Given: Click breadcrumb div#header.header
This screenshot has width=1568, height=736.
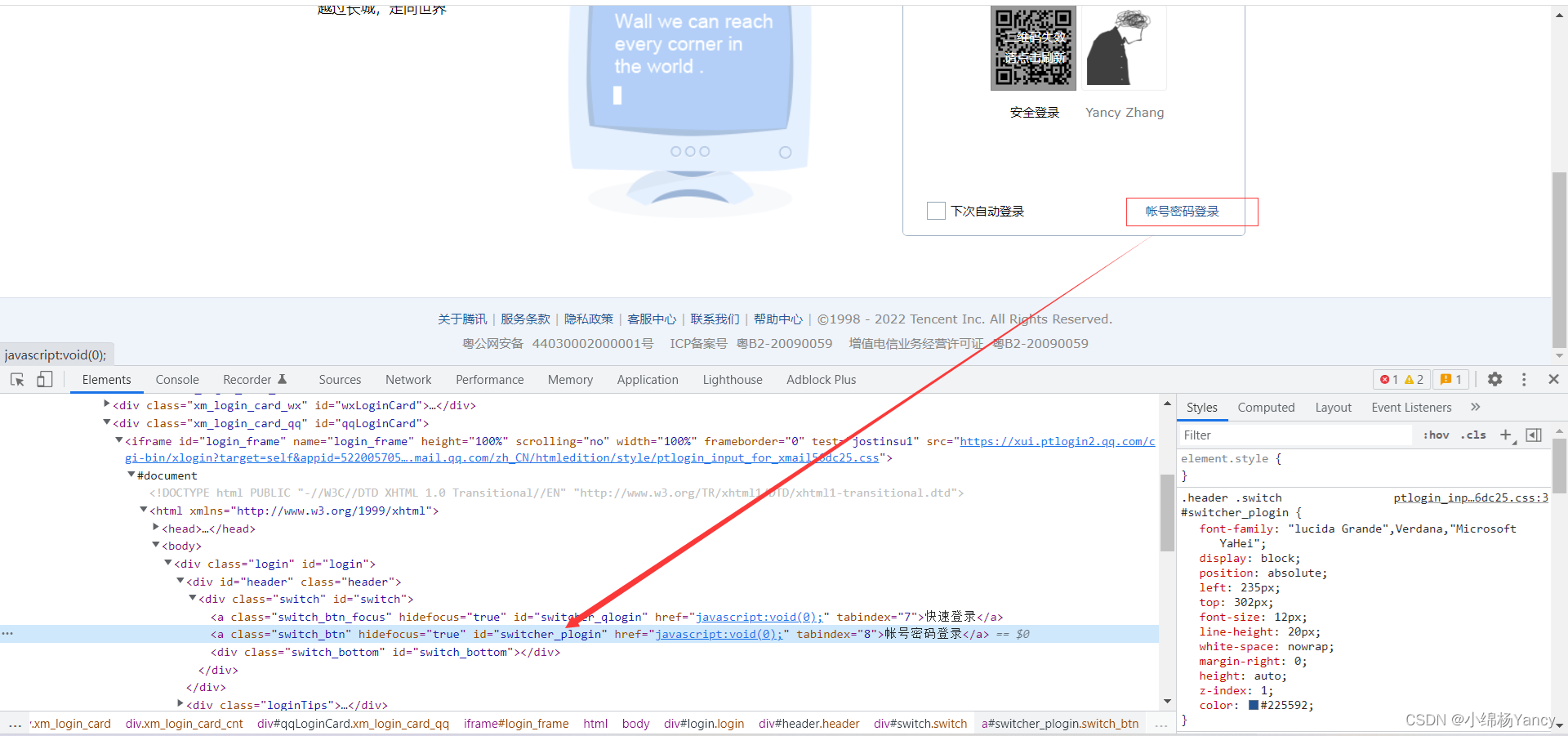Looking at the screenshot, I should click(808, 724).
